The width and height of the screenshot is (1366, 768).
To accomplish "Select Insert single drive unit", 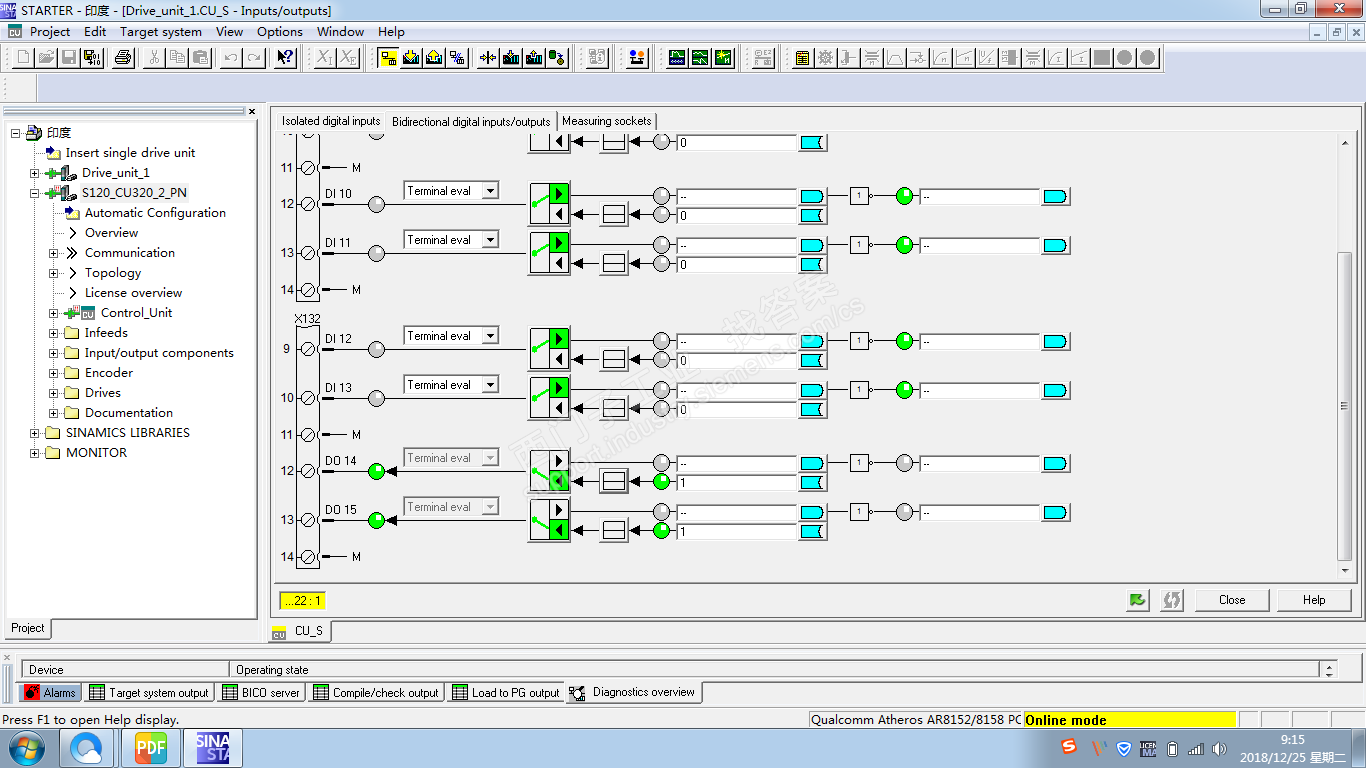I will [130, 153].
